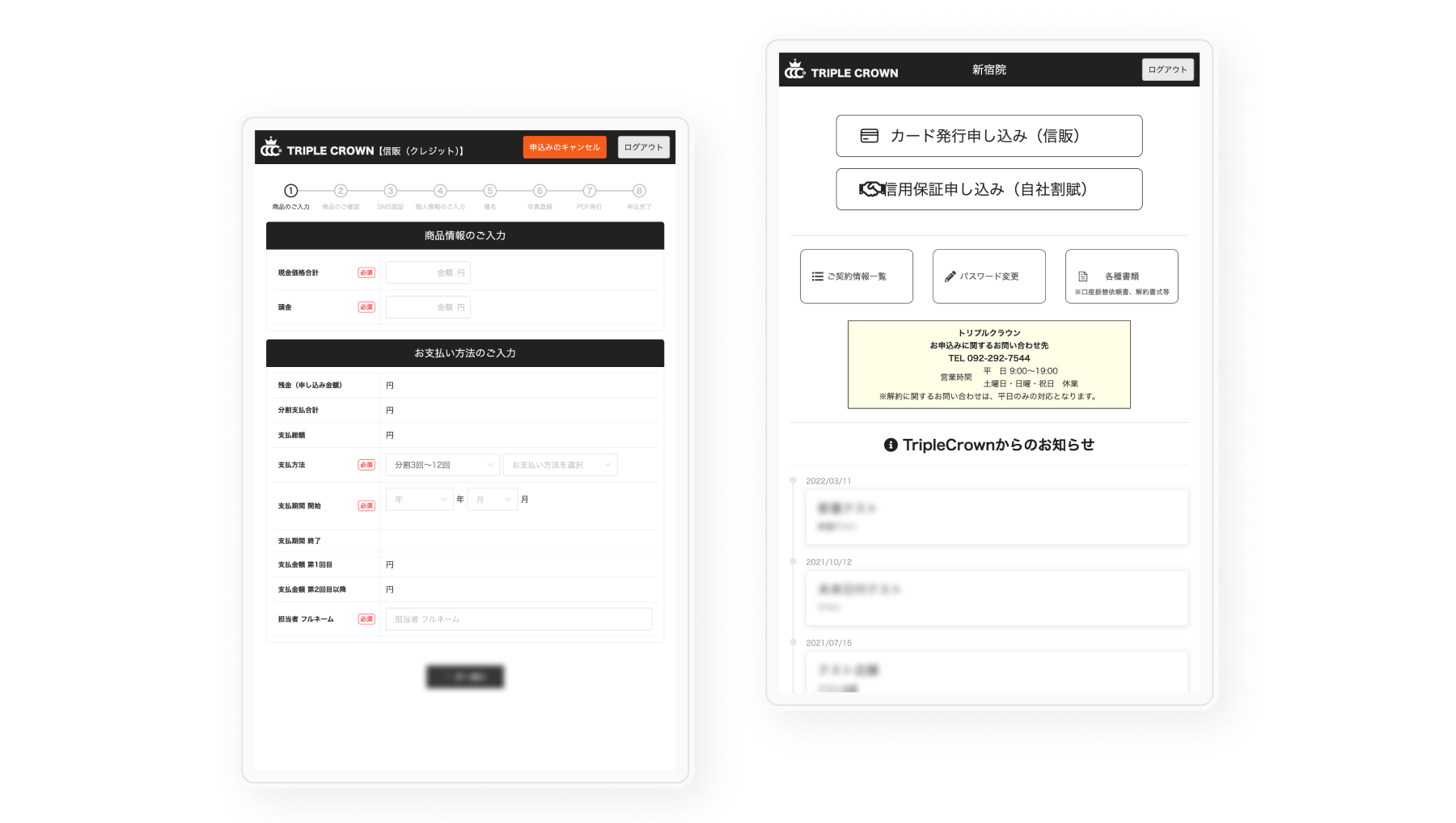Click ログアウト on the 新宿院 screen
This screenshot has width=1456, height=823.
coord(1167,70)
